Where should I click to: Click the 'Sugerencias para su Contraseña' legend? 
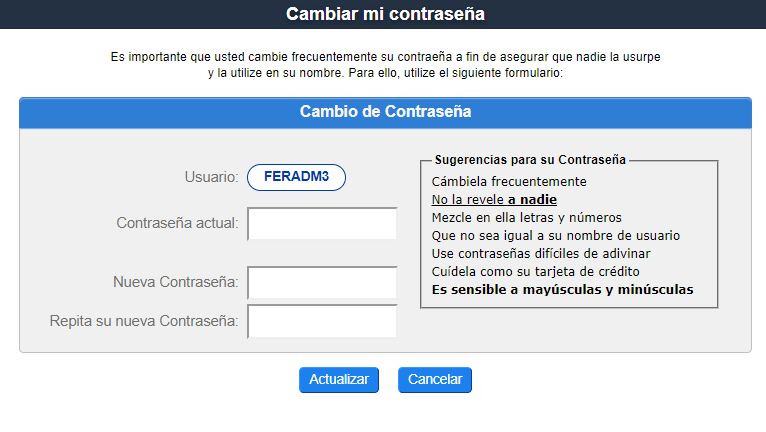(x=530, y=159)
